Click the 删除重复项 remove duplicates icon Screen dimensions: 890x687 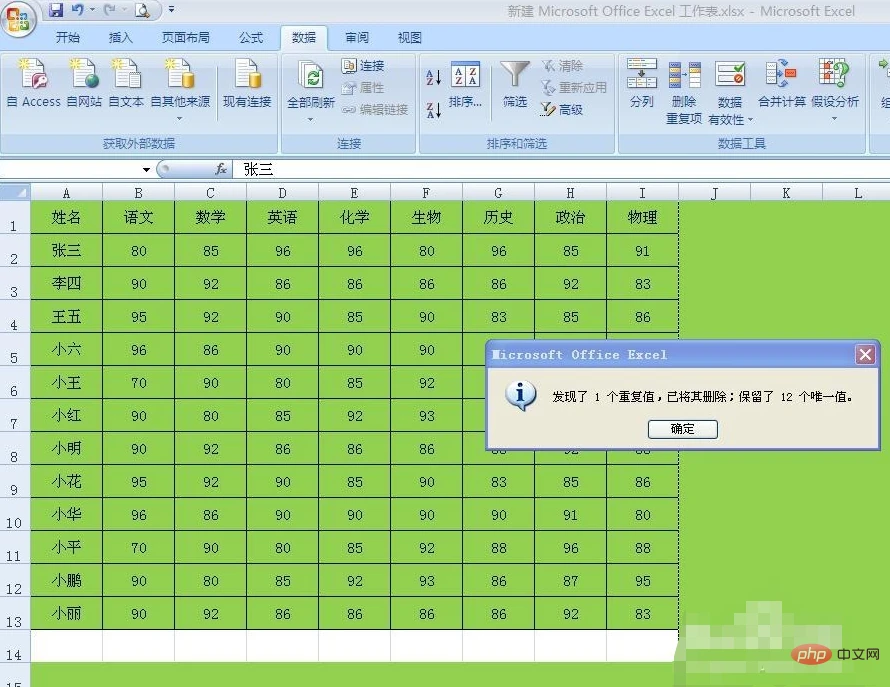(x=684, y=76)
